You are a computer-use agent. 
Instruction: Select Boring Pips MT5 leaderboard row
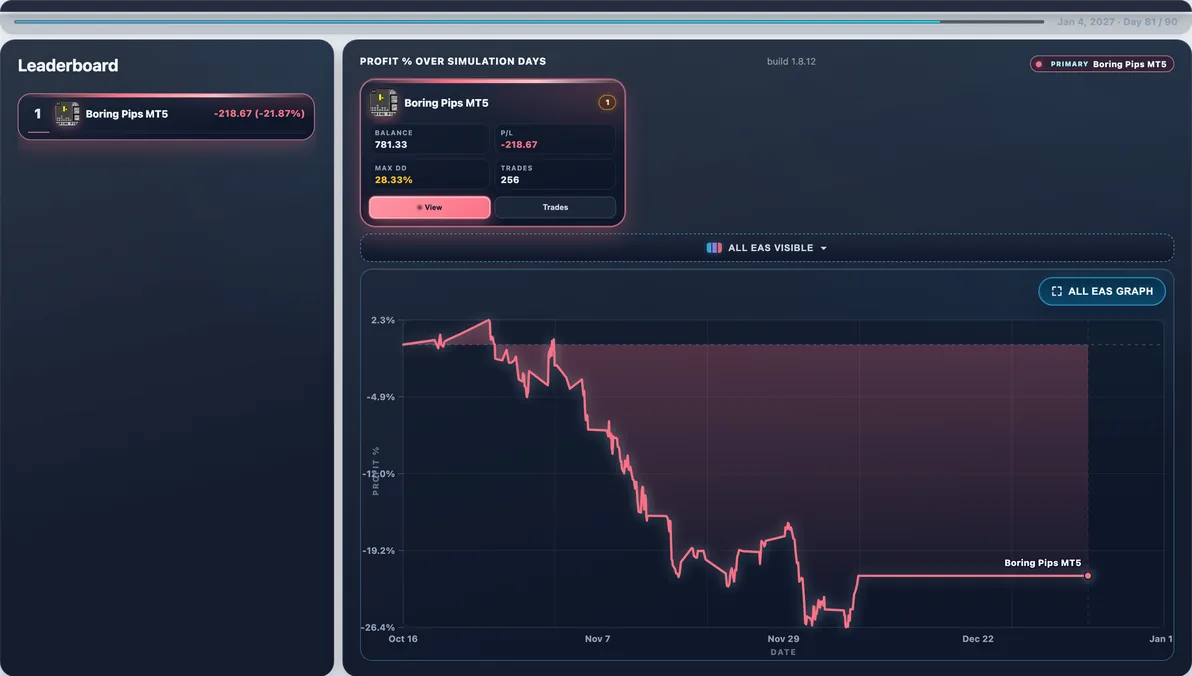pos(166,116)
